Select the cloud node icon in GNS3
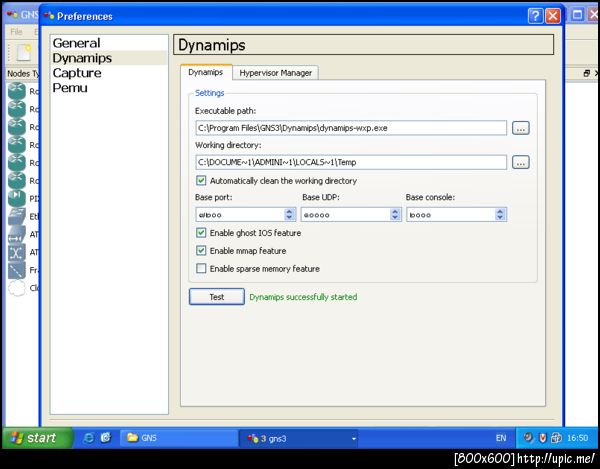 (16, 288)
